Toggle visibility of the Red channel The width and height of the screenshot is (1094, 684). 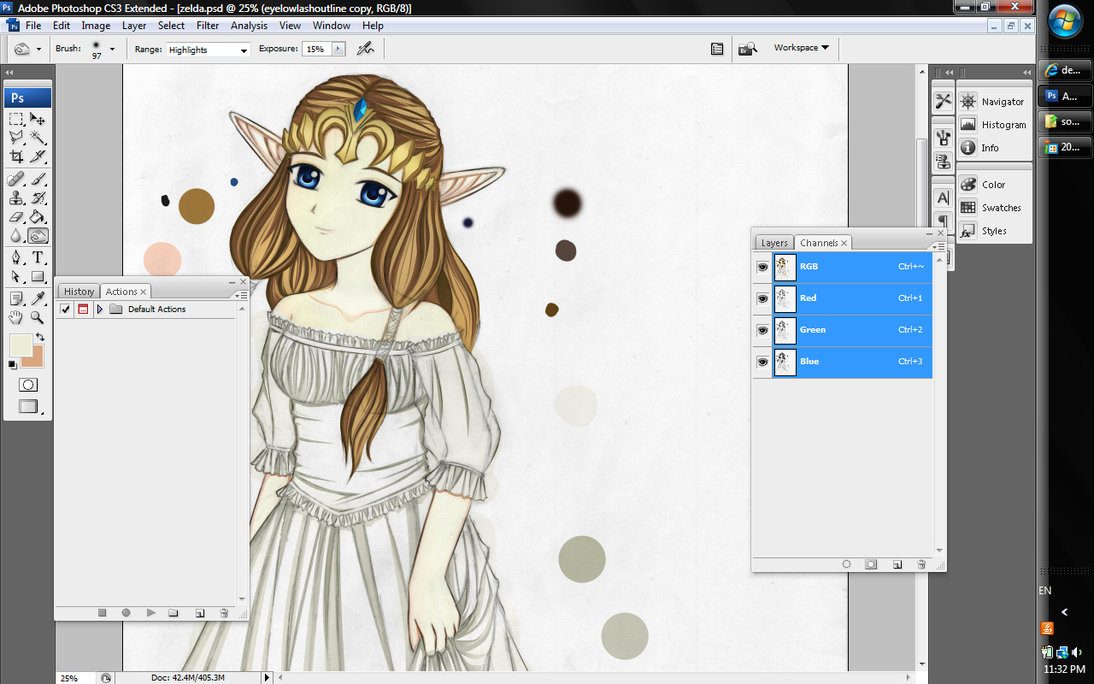coord(763,298)
